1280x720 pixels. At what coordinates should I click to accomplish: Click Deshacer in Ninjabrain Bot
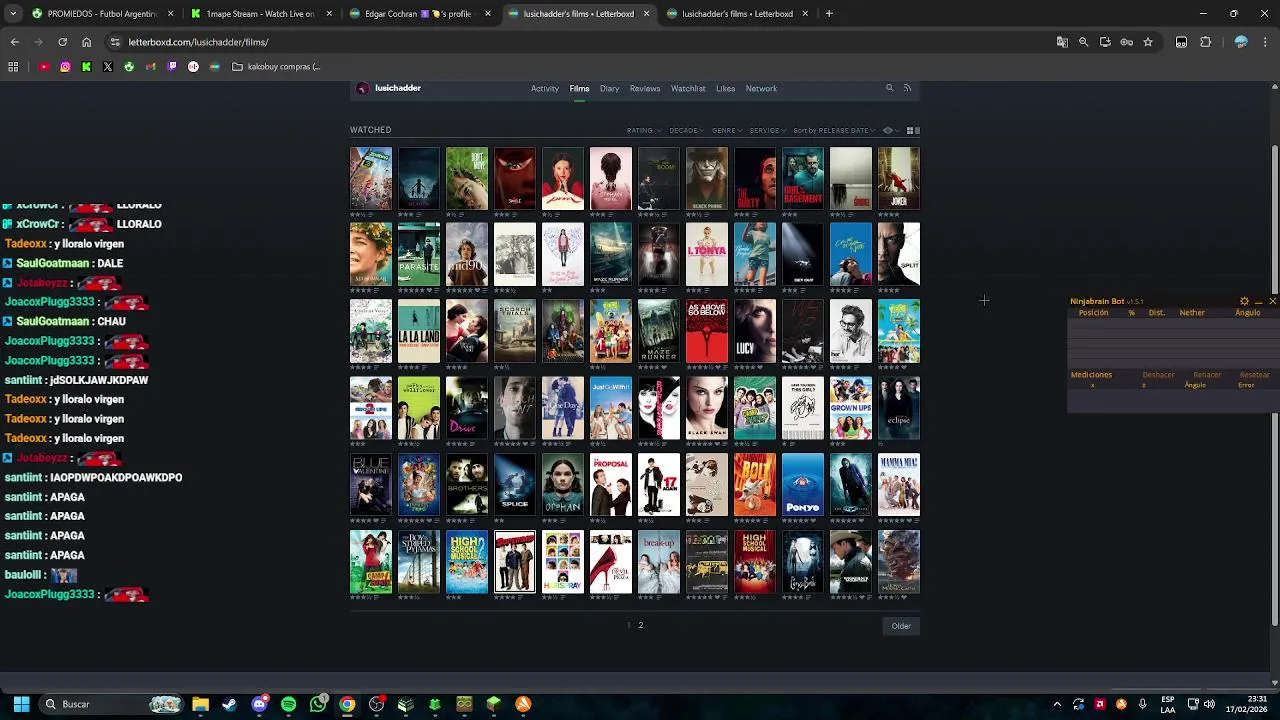pos(1158,375)
